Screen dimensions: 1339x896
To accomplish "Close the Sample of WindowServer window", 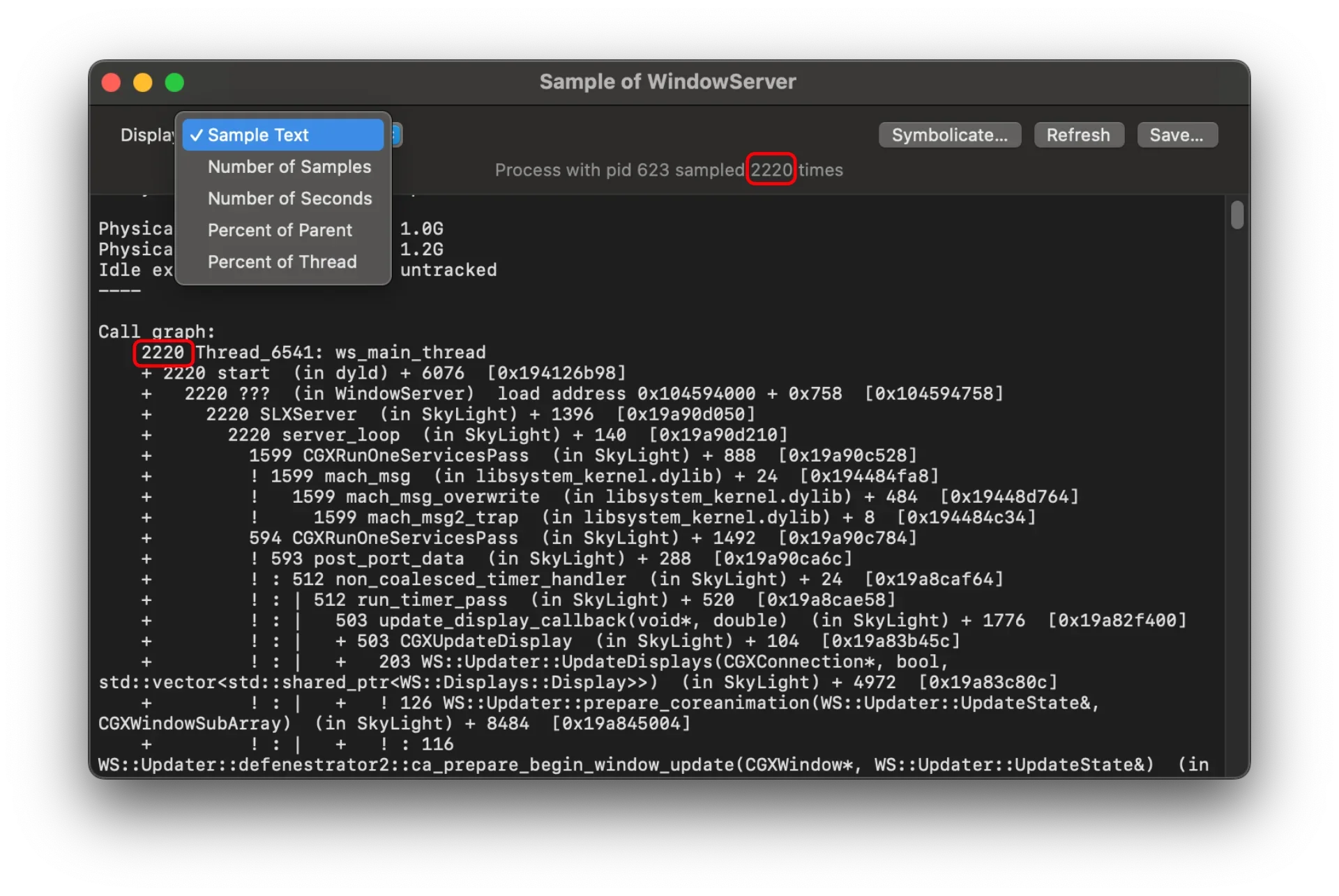I will click(111, 82).
